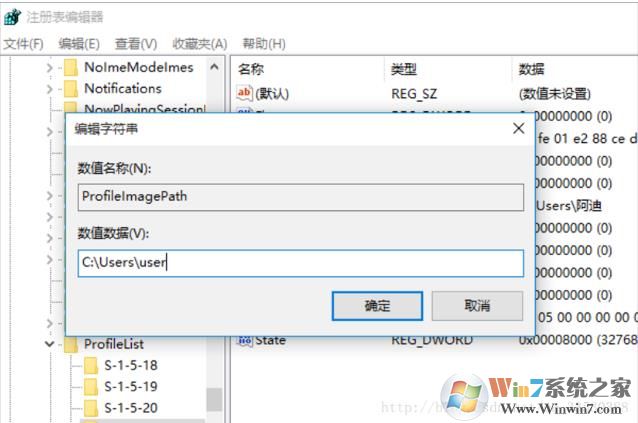Select the Notifications folder icon
Viewport: 638px width, 423px height.
point(71,89)
